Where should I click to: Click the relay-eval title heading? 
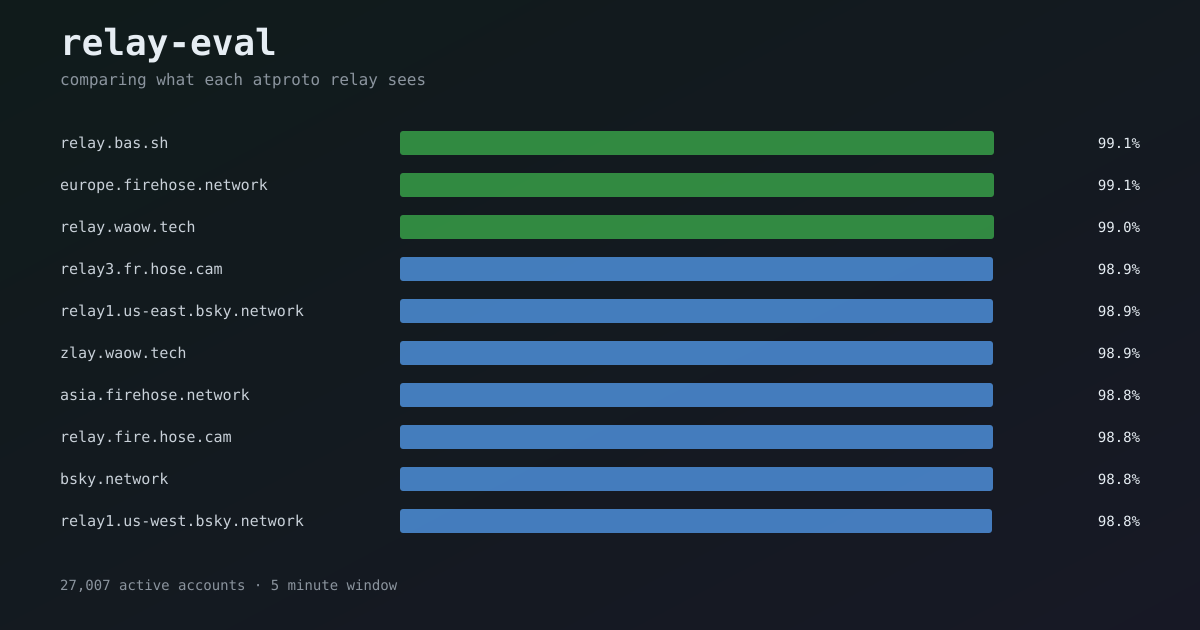(168, 43)
